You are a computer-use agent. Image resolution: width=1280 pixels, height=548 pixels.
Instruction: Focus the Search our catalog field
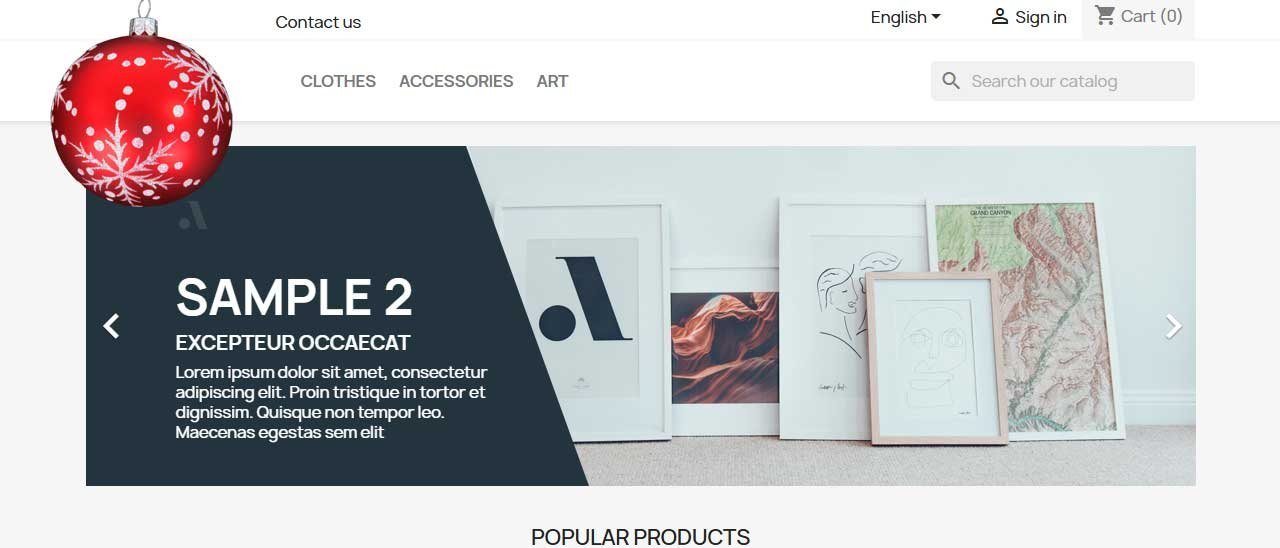pyautogui.click(x=1063, y=81)
